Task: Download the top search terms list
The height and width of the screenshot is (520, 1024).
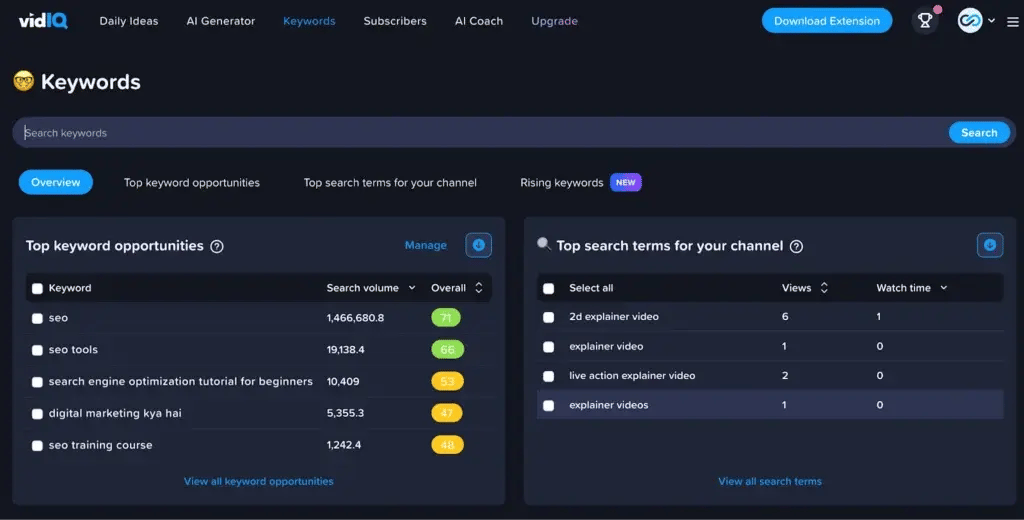Action: (989, 245)
